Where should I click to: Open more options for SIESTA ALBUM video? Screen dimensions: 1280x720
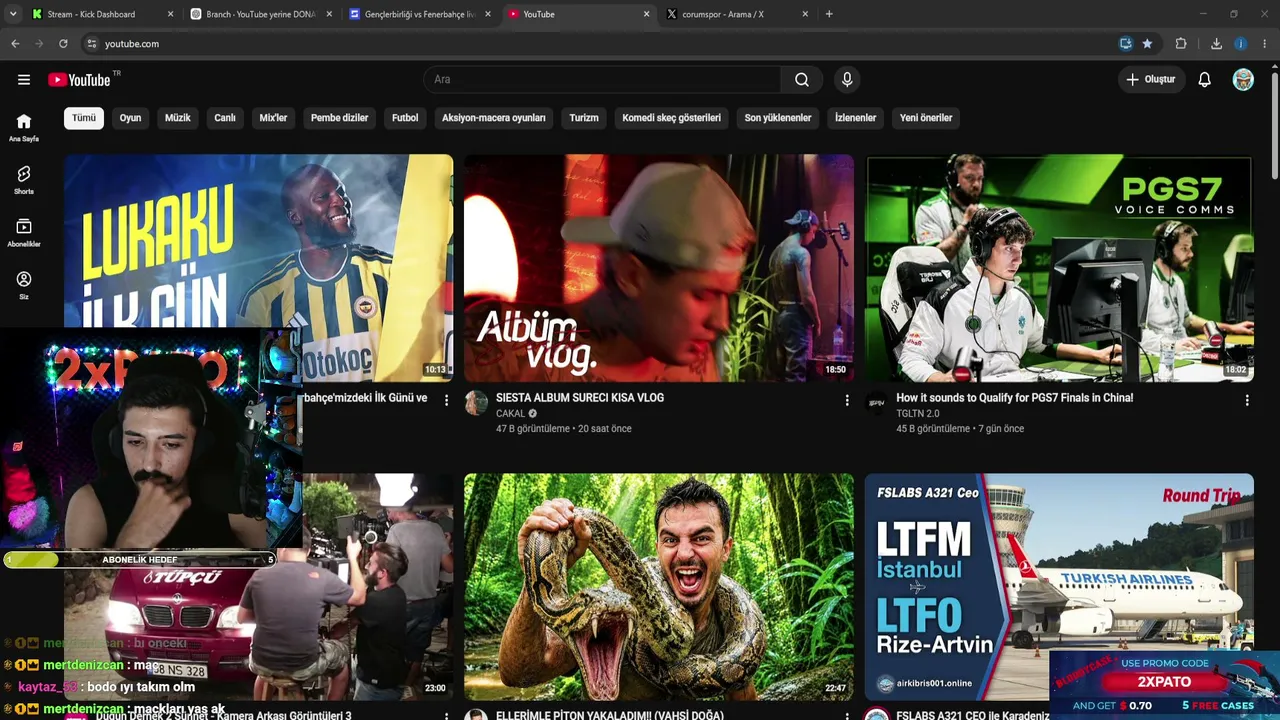coord(847,400)
